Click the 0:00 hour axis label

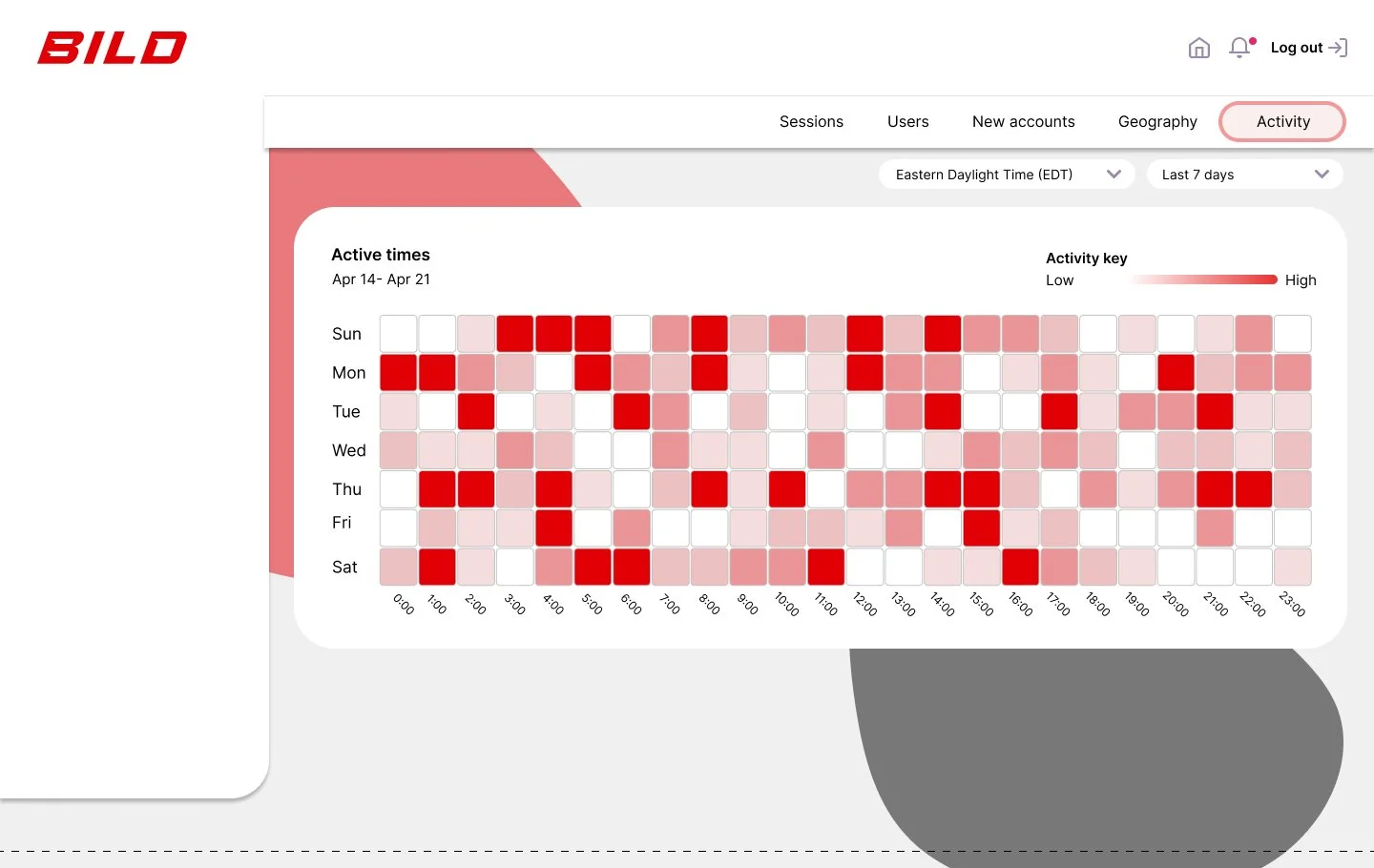point(404,604)
